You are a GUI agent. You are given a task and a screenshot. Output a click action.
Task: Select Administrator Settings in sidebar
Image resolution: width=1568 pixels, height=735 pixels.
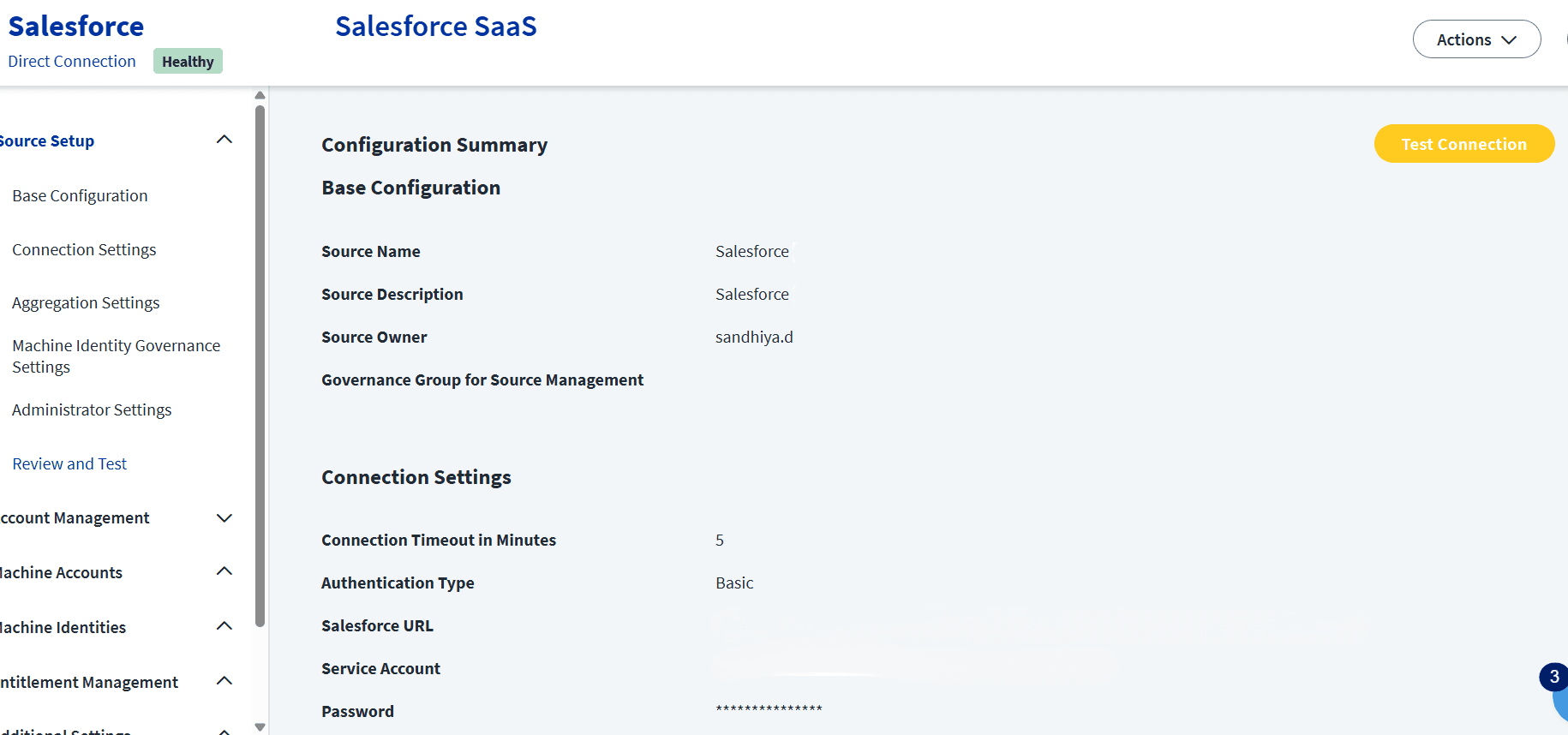click(92, 409)
